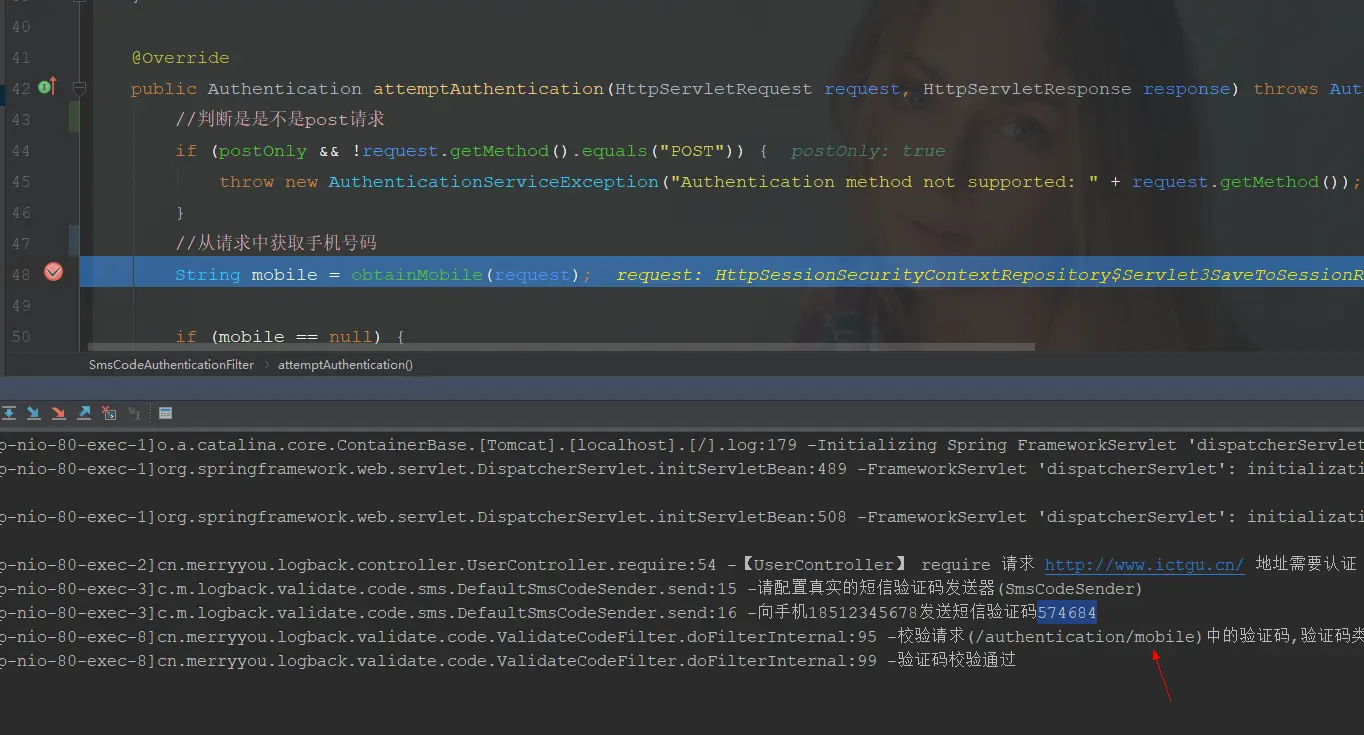1364x735 pixels.
Task: Click the Step Out arrow icon
Action: (x=84, y=412)
